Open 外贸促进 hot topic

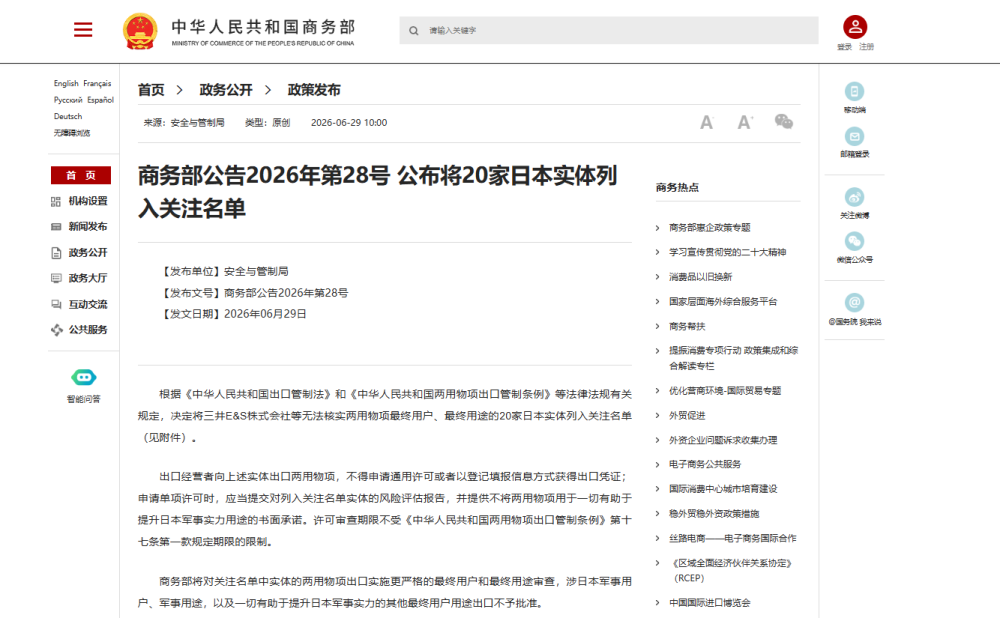pyautogui.click(x=687, y=416)
